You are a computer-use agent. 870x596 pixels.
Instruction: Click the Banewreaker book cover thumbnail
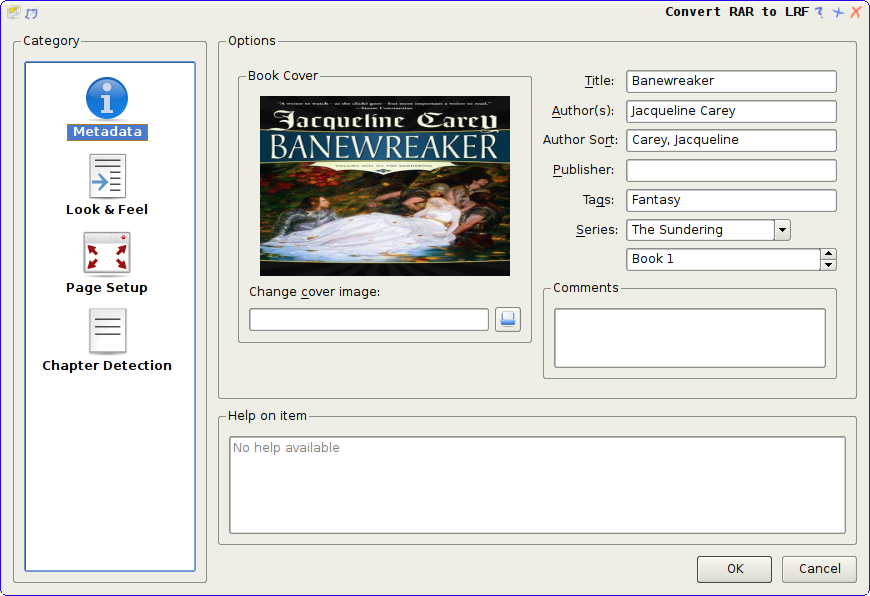[385, 186]
